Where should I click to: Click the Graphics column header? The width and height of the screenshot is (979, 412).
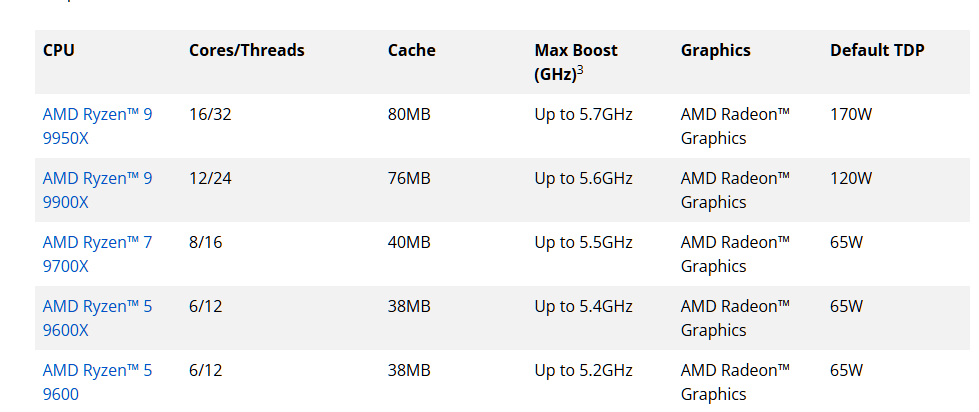716,50
